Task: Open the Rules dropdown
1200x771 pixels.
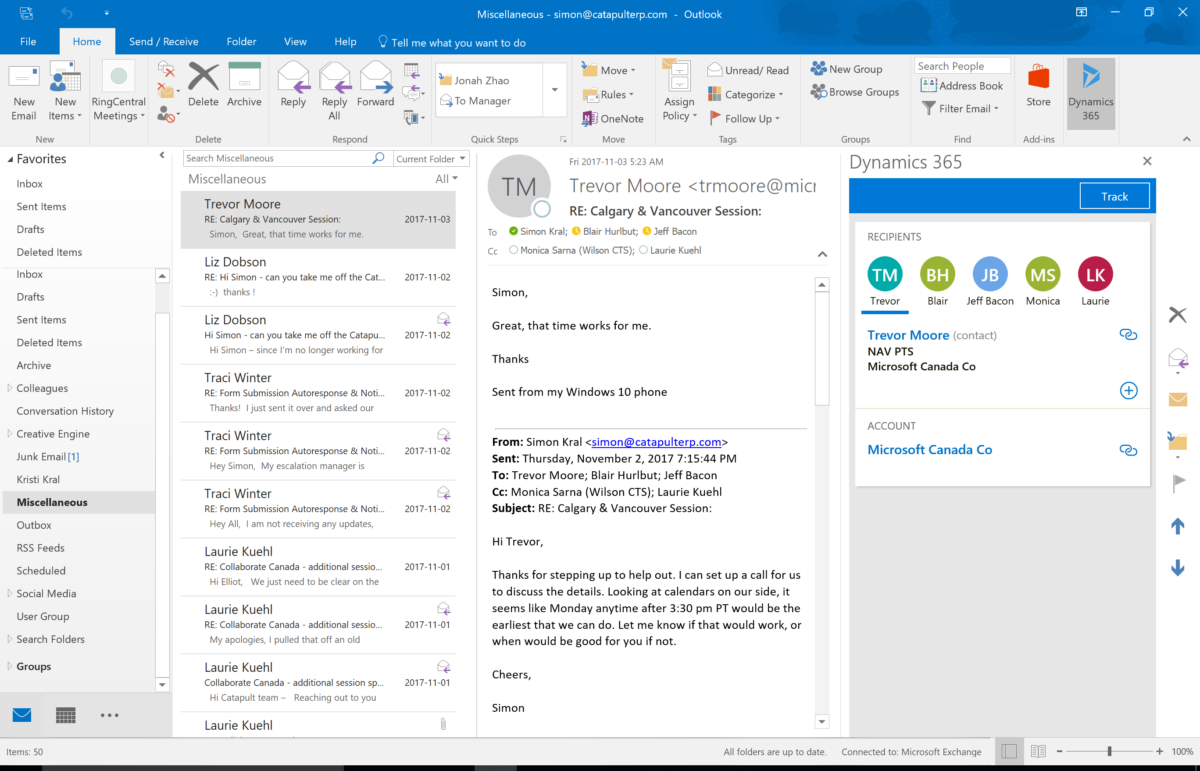Action: 610,95
